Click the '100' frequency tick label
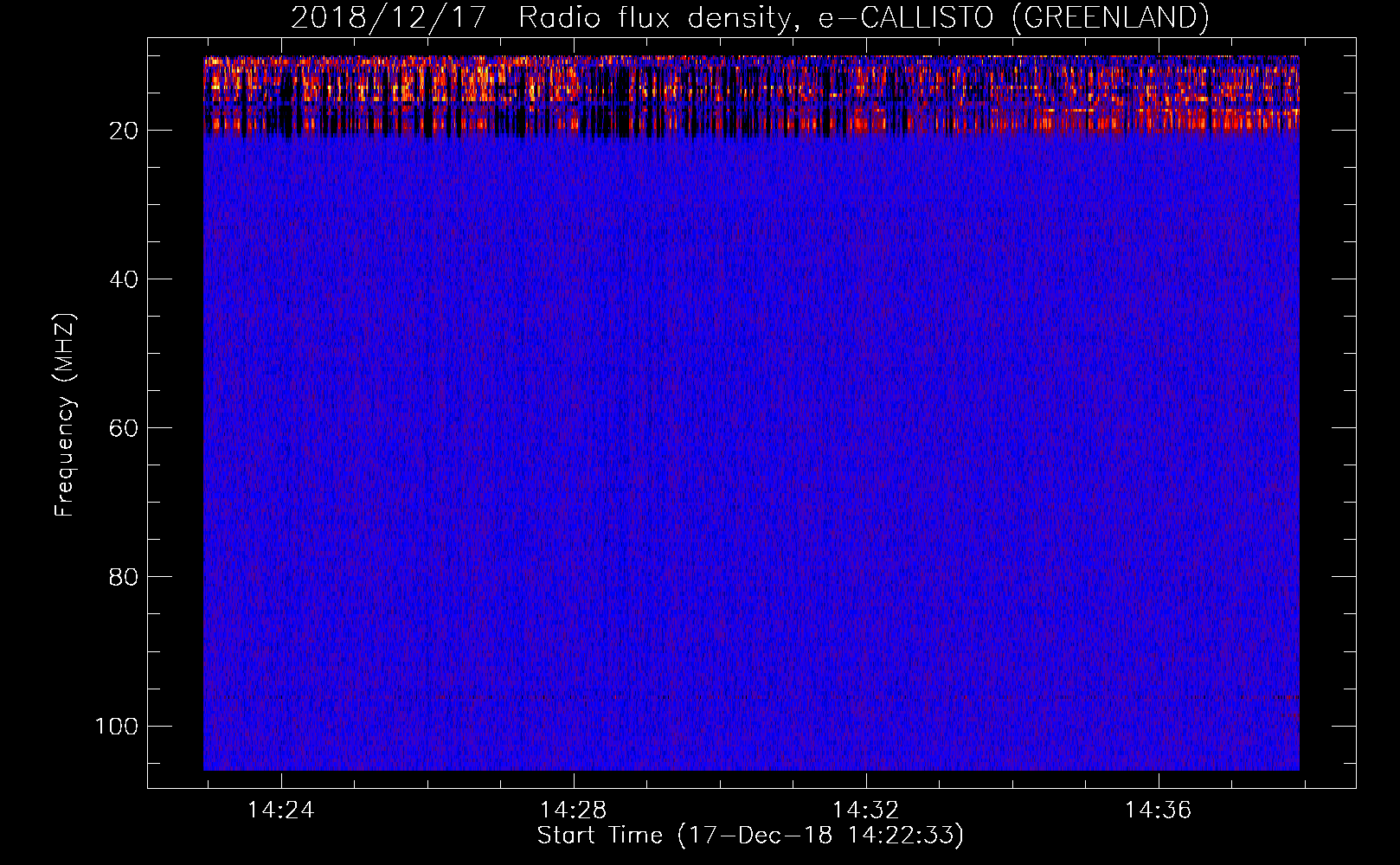This screenshot has height=865, width=1400. coord(117,726)
